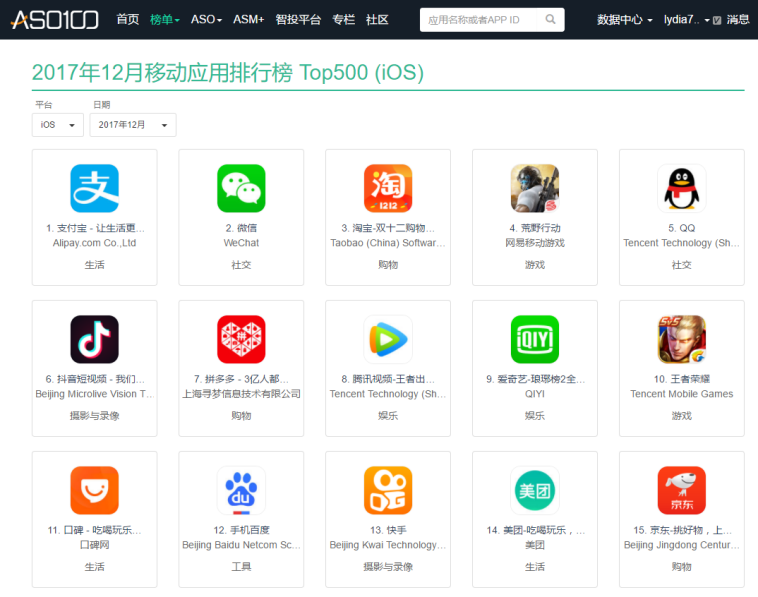Click the 王者荣耀 app title link

click(x=681, y=380)
